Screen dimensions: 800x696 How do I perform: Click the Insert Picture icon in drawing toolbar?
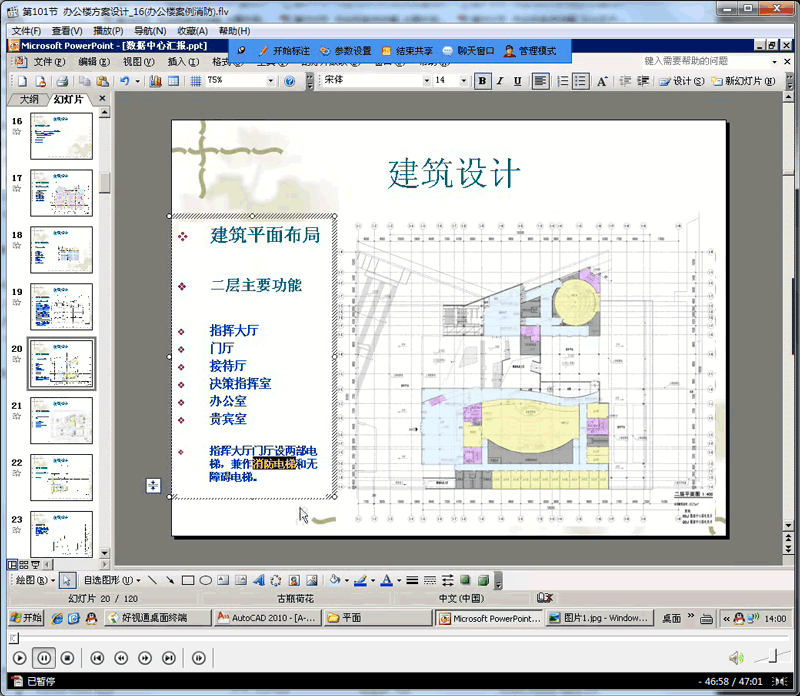[313, 579]
